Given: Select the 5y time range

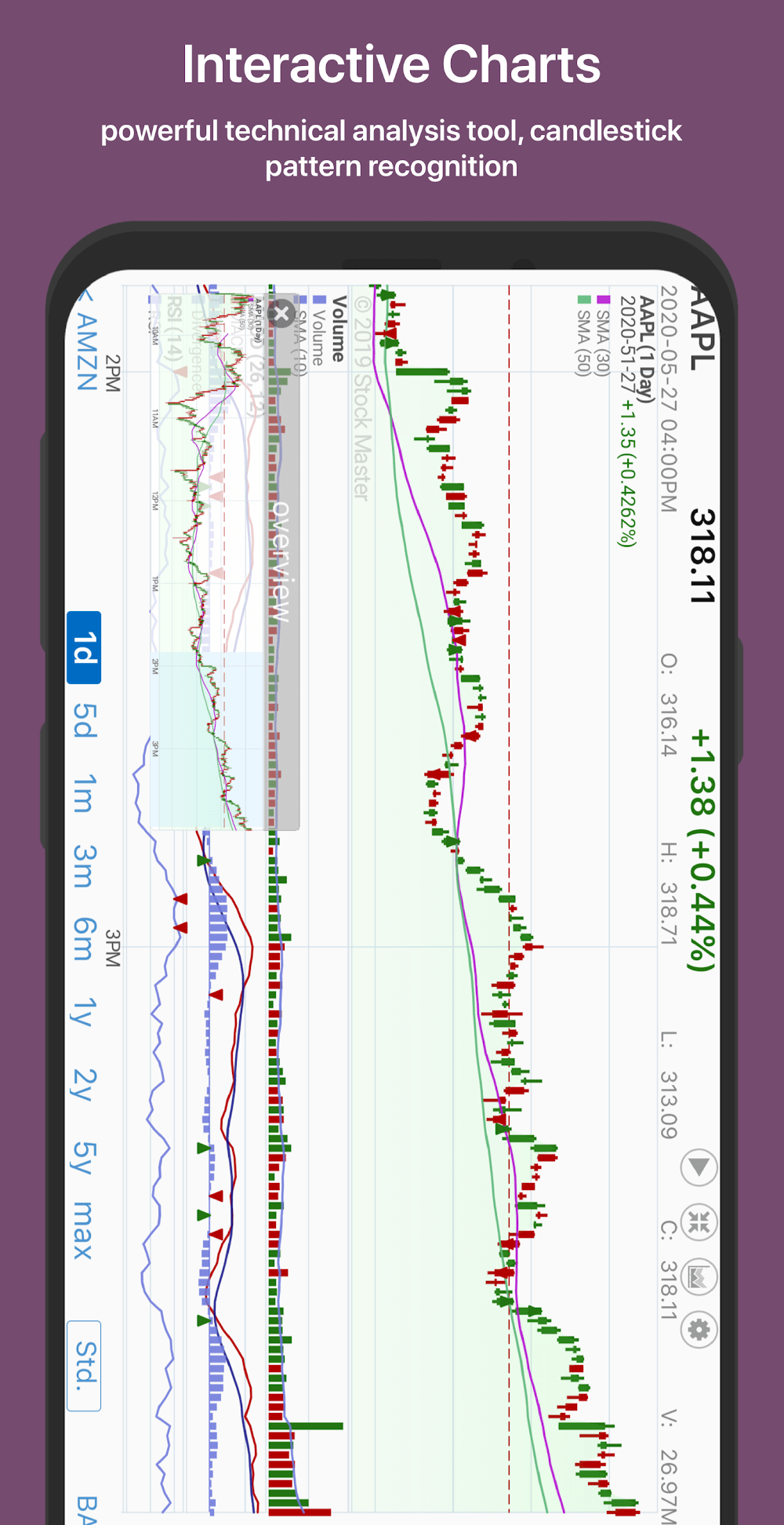Looking at the screenshot, I should tap(84, 1158).
